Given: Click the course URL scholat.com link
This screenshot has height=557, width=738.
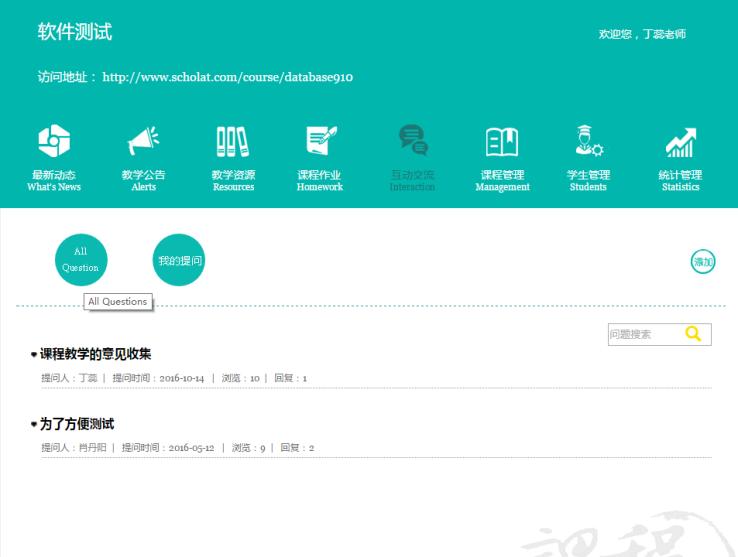Looking at the screenshot, I should click(x=227, y=78).
